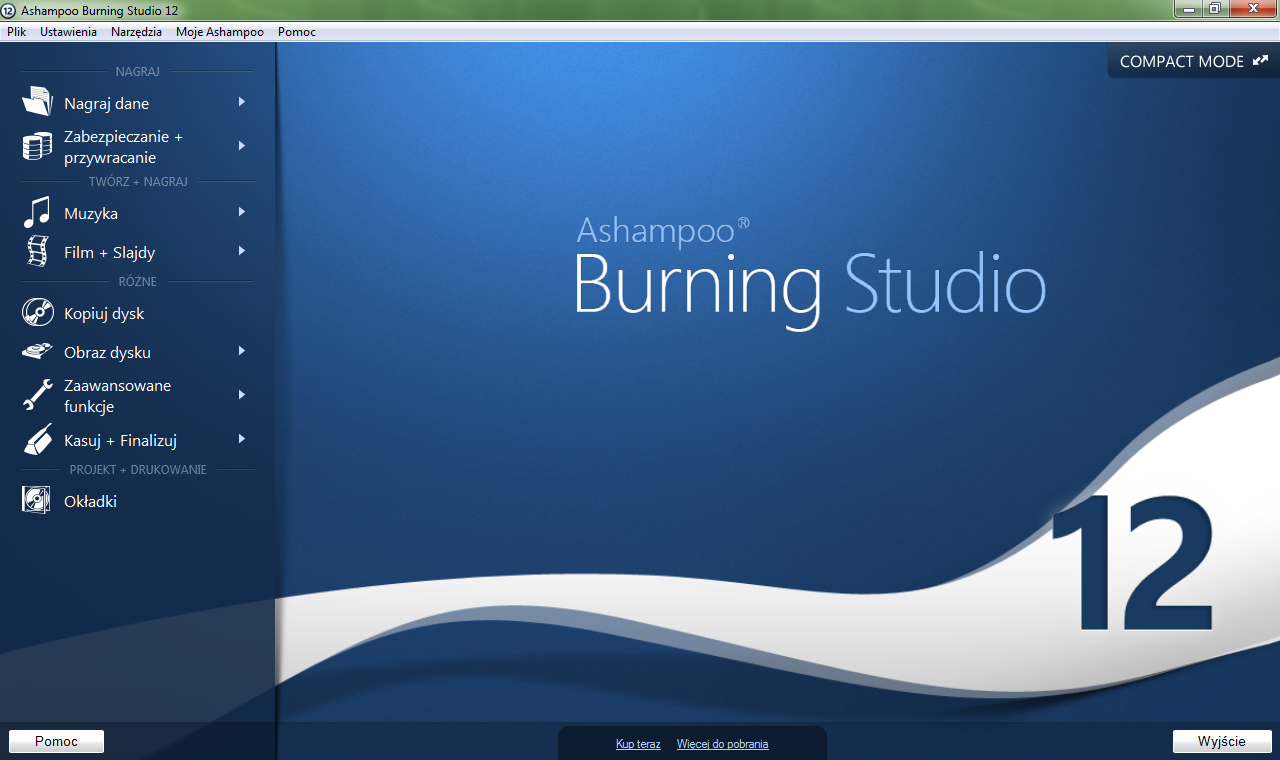1280x760 pixels.
Task: Click the Zabezpieczanie + przywracanie database icon
Action: (37, 146)
